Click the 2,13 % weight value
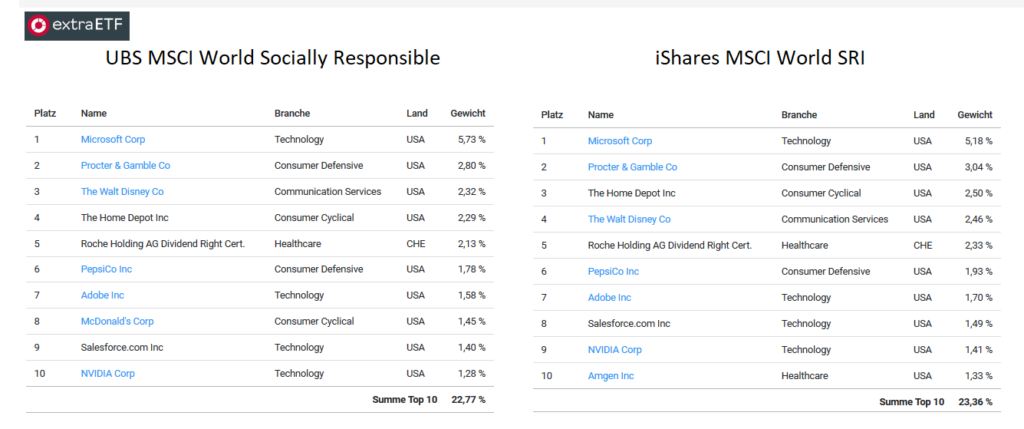1024x429 pixels. (472, 244)
